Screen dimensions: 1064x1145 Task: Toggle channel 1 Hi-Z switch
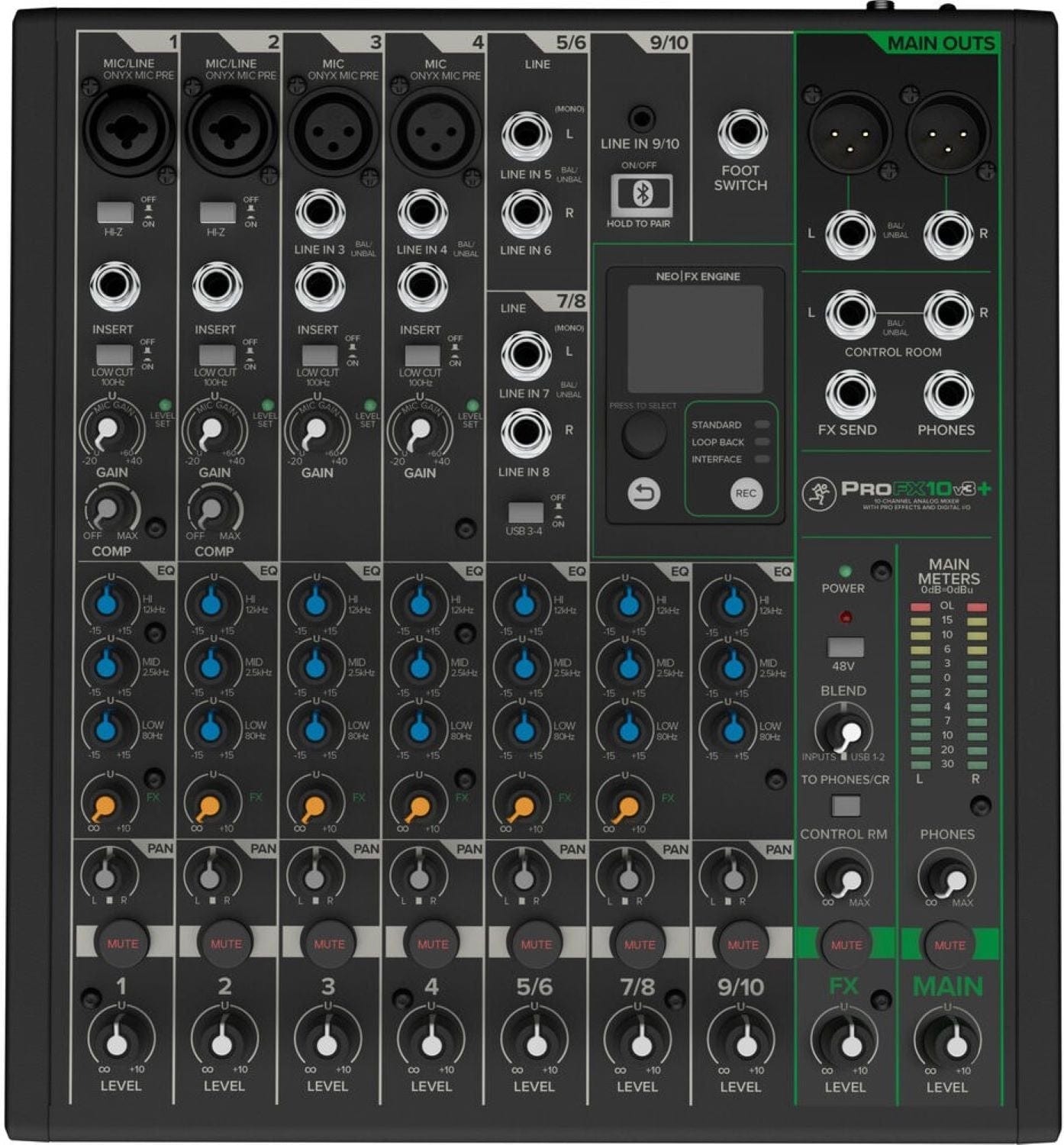point(115,212)
